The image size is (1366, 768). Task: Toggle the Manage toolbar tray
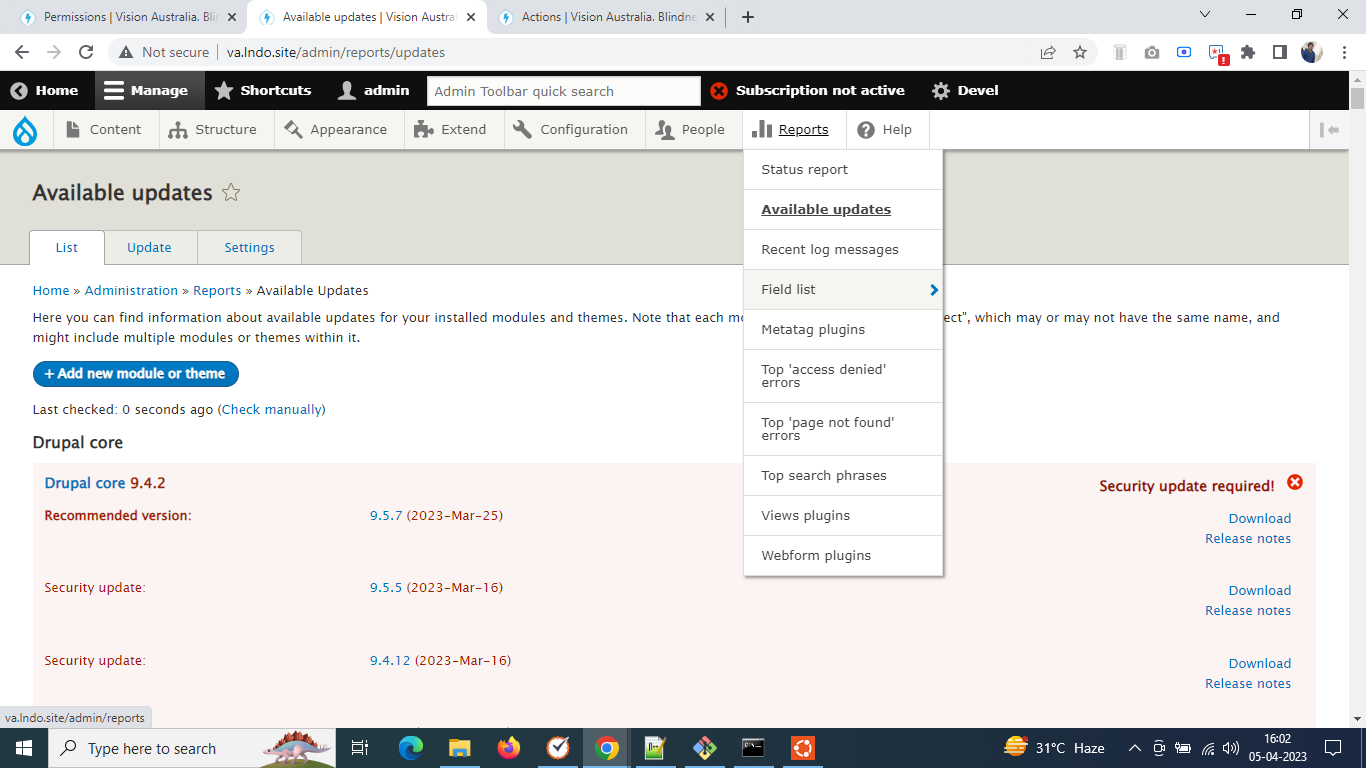coord(146,90)
